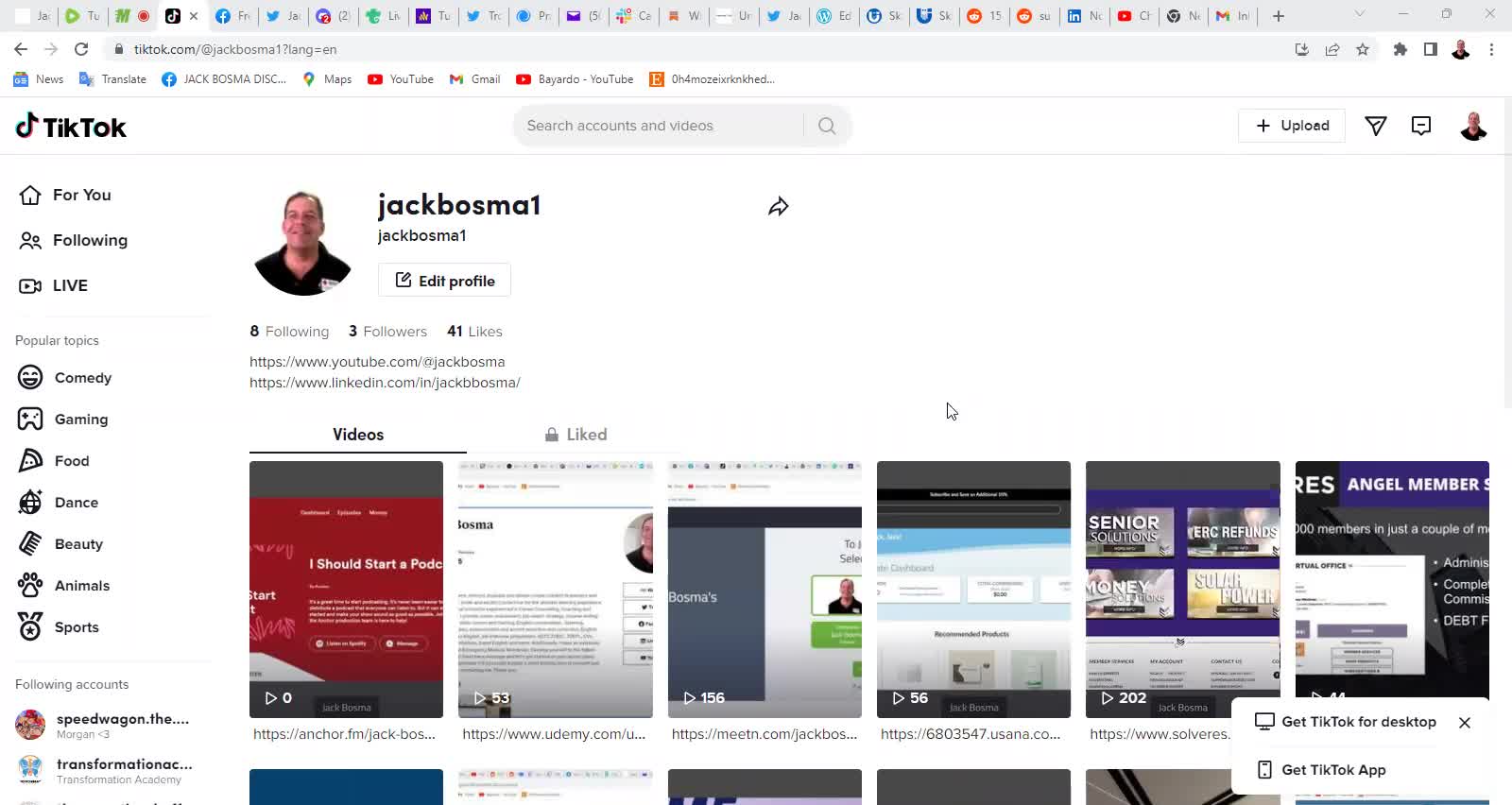The width and height of the screenshot is (1512, 805).
Task: Open the transformationac... followed account
Action: [104, 770]
